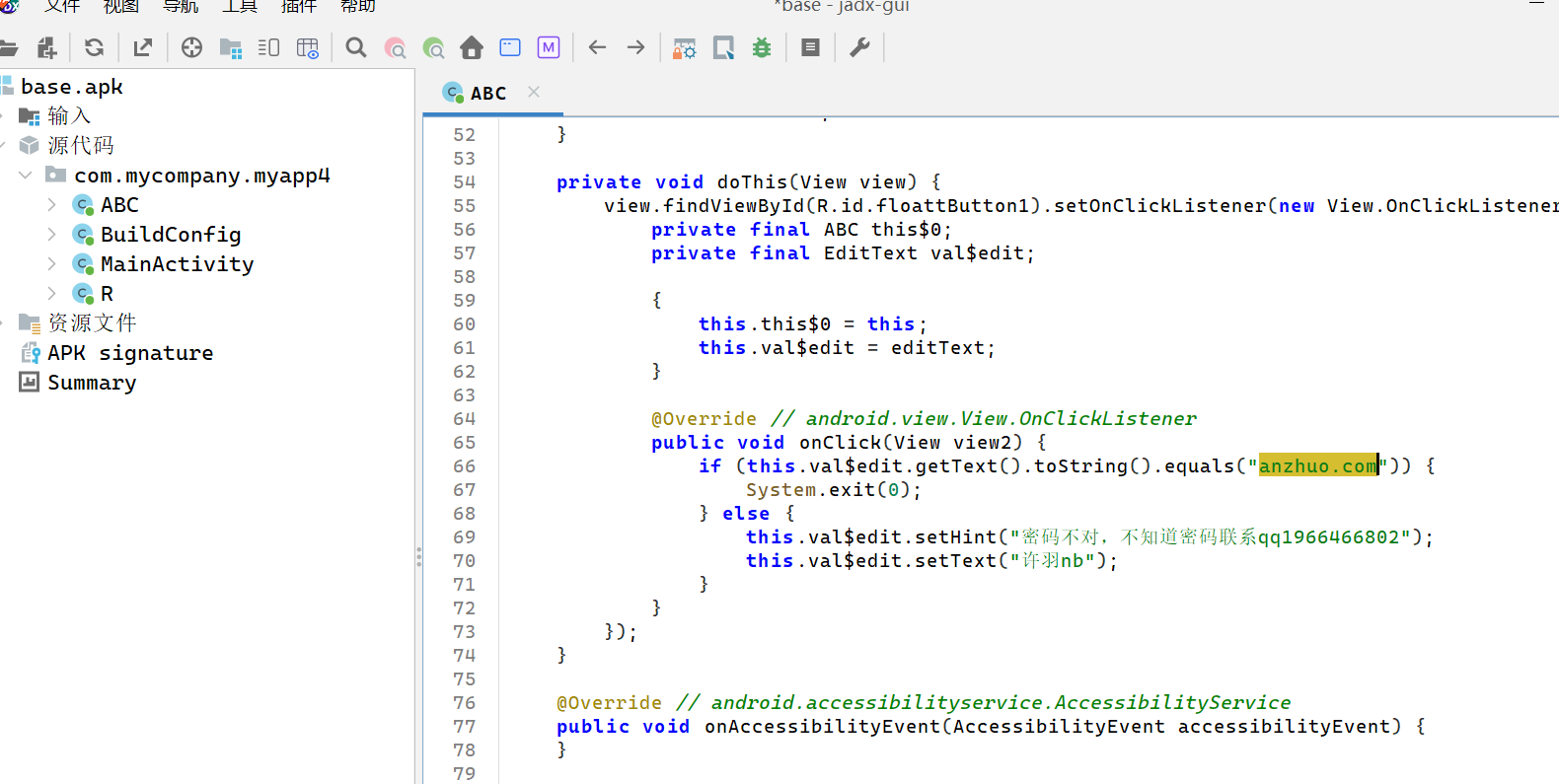Toggle the preview tab list icon
The width and height of the screenshot is (1559, 784).
(268, 47)
